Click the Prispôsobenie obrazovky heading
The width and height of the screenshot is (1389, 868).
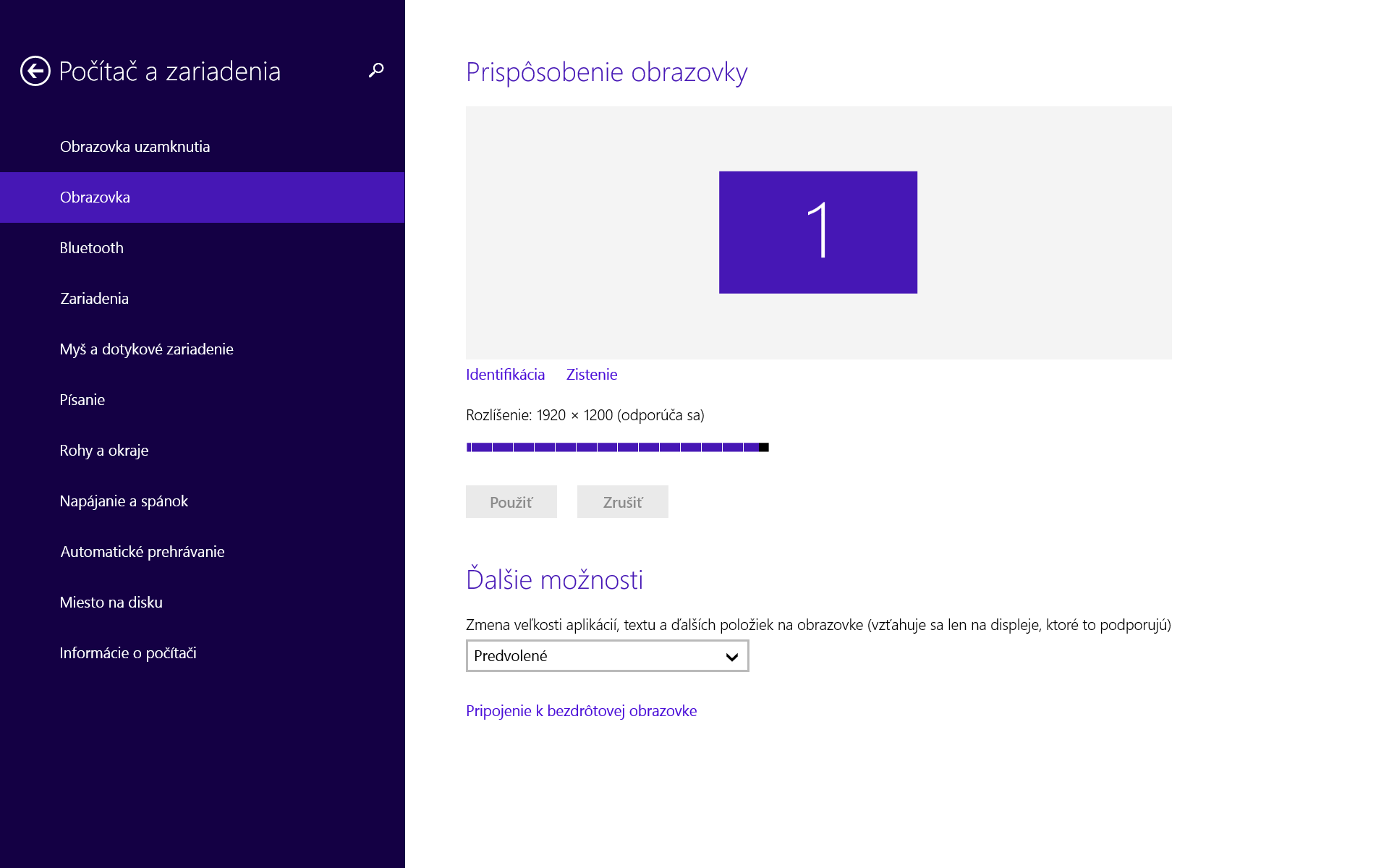607,72
